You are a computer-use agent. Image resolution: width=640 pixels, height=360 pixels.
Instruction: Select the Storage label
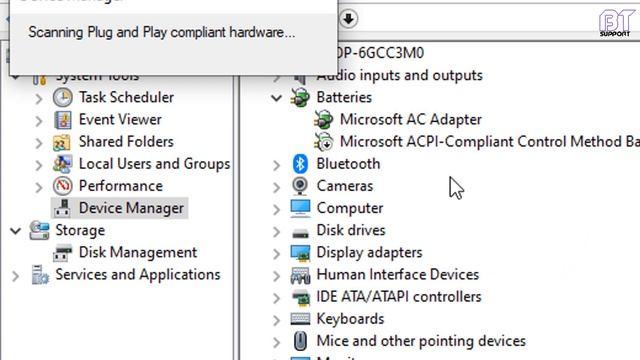80,231
